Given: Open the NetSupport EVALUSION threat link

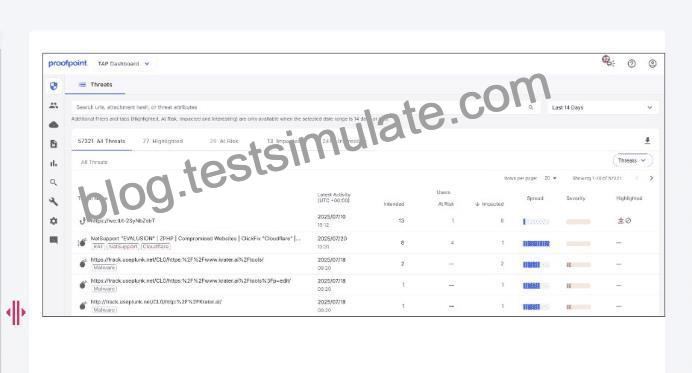Looking at the screenshot, I should (x=196, y=238).
